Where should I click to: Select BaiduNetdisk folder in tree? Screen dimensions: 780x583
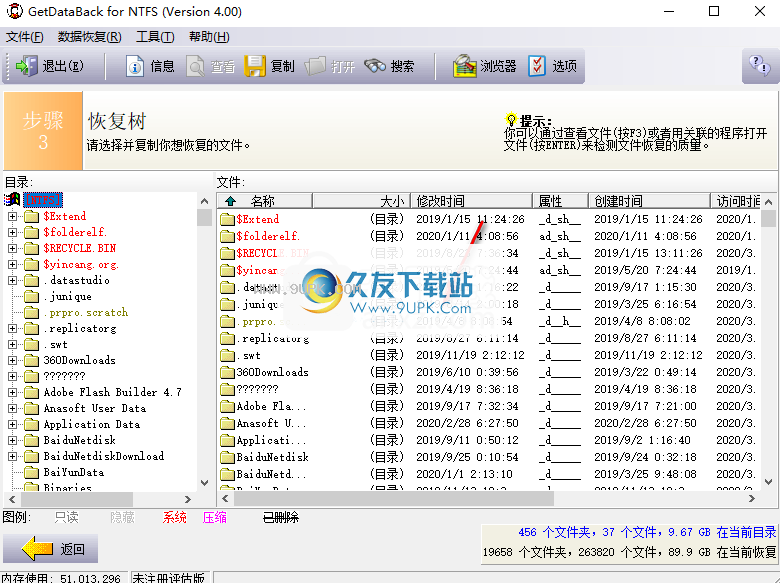tap(80, 440)
